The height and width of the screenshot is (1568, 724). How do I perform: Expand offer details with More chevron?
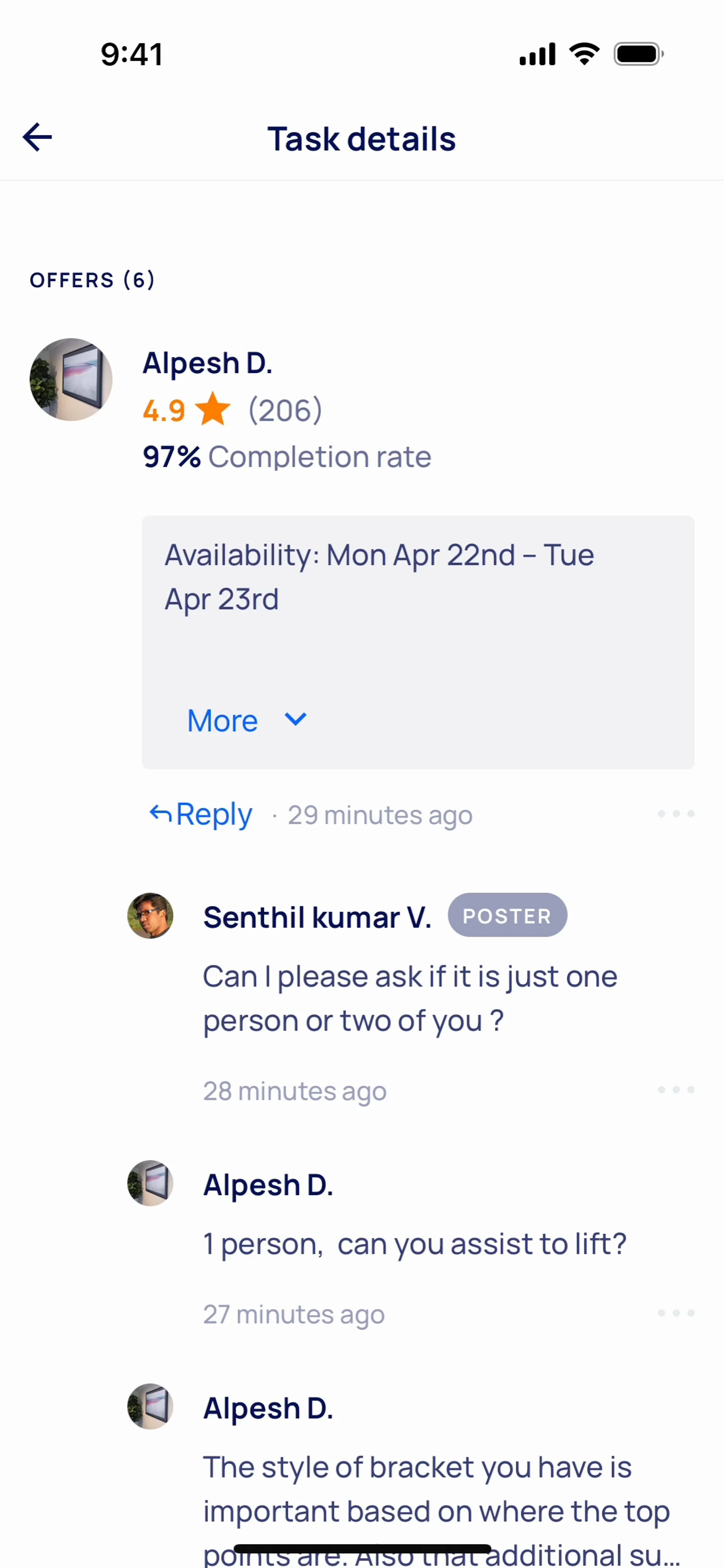tap(296, 719)
